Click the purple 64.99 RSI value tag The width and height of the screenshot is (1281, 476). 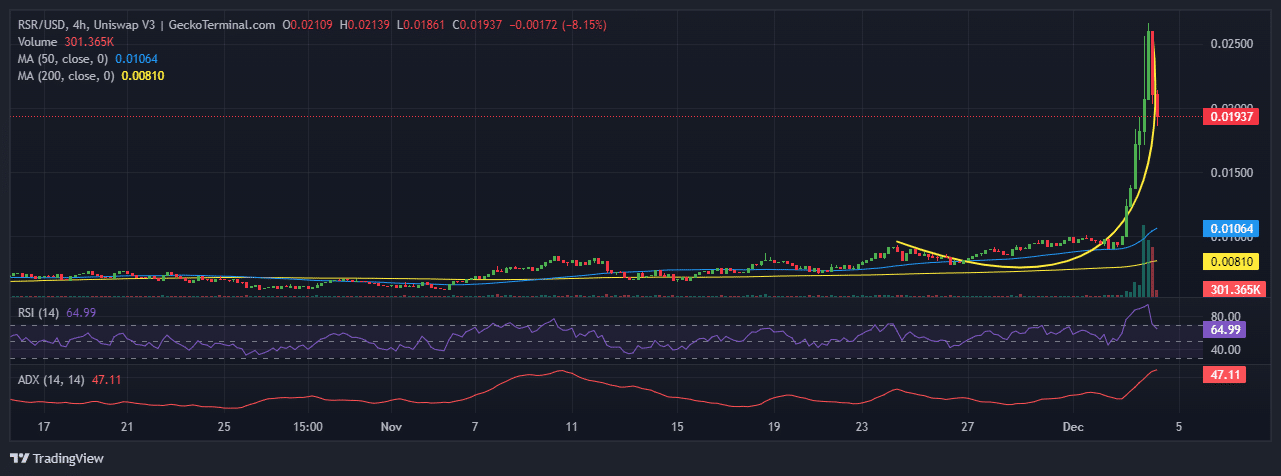pyautogui.click(x=1225, y=329)
